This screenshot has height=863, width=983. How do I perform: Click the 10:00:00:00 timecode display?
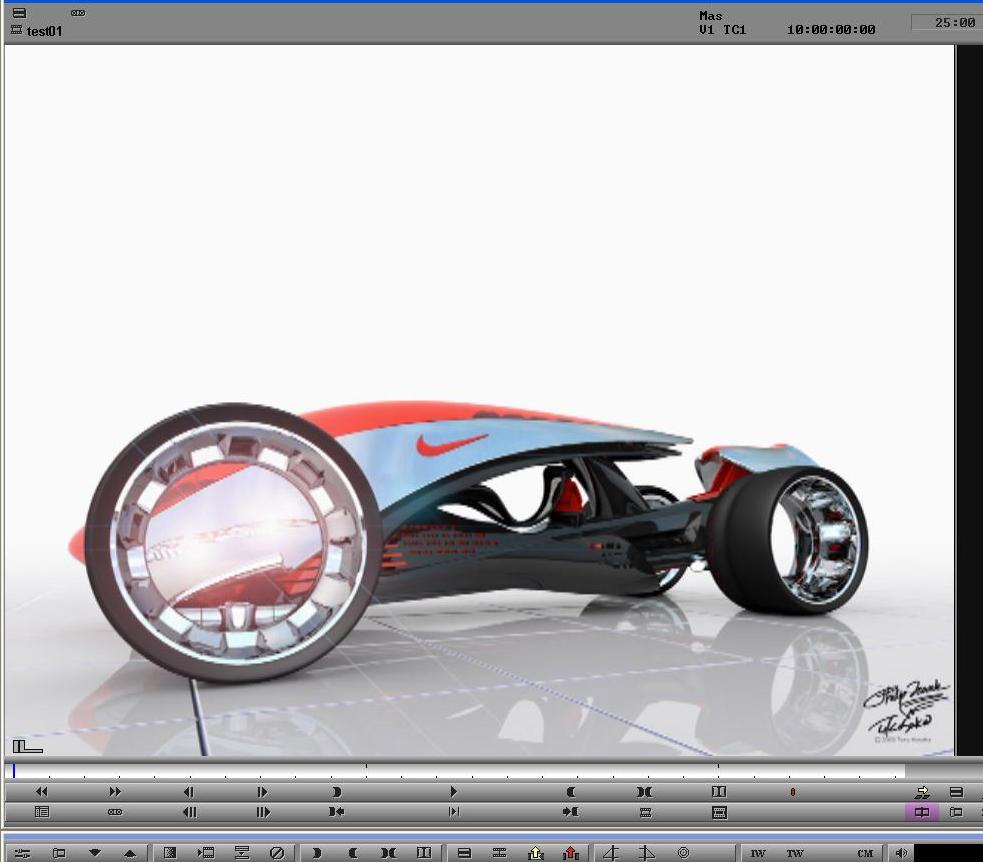831,29
